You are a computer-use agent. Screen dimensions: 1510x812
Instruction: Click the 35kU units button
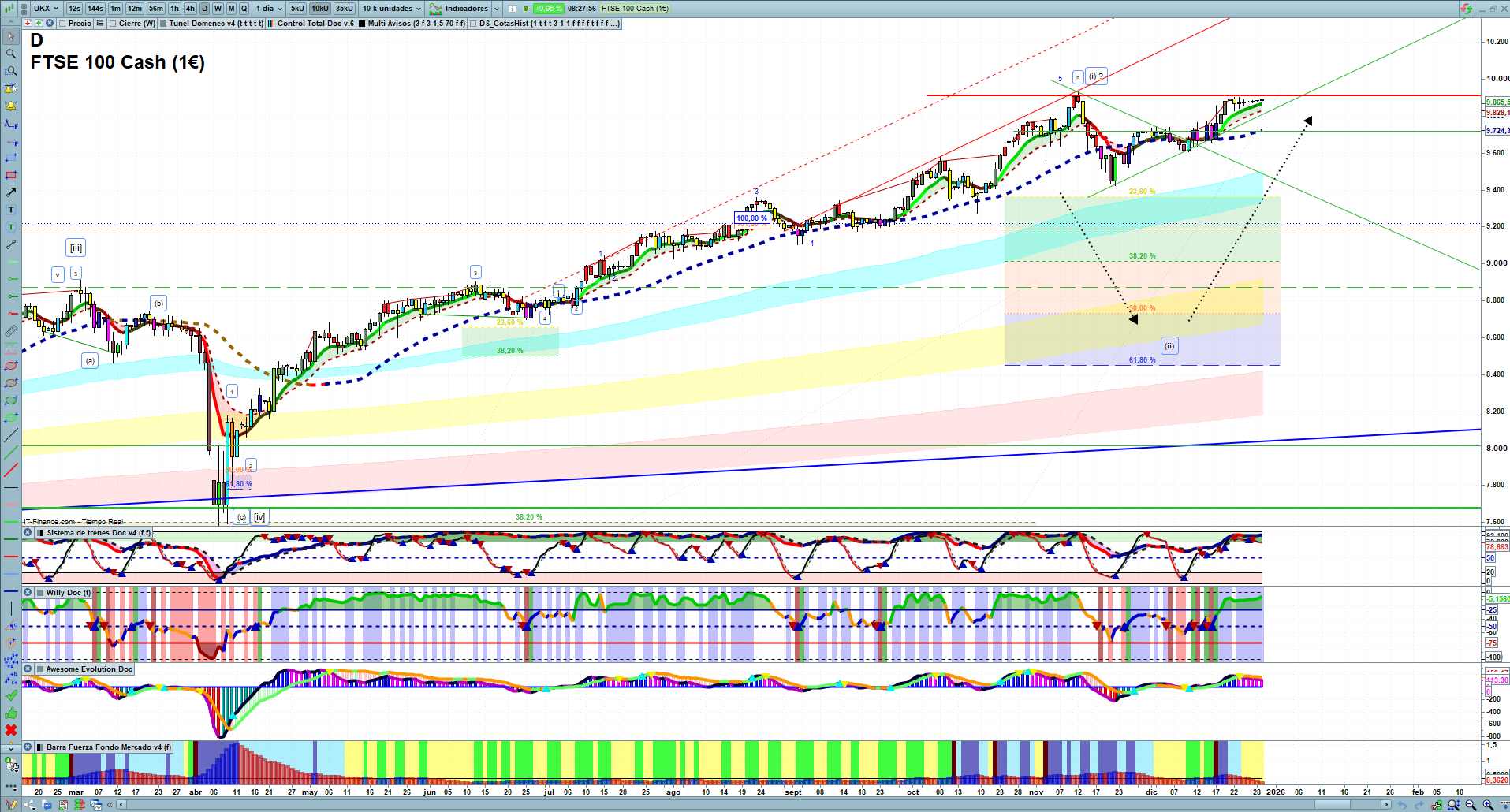point(345,9)
